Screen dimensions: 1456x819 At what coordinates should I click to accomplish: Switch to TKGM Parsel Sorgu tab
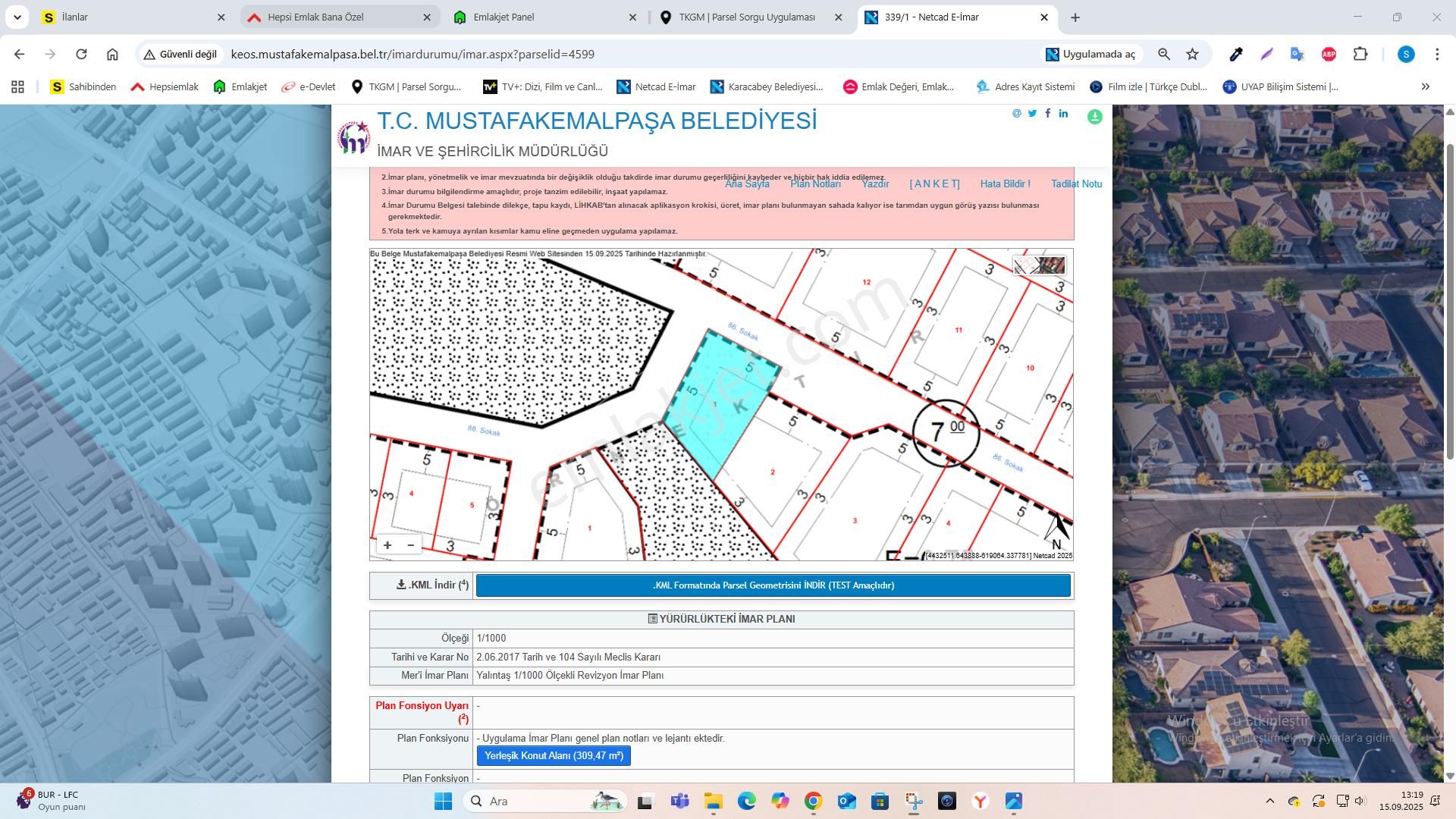click(746, 17)
